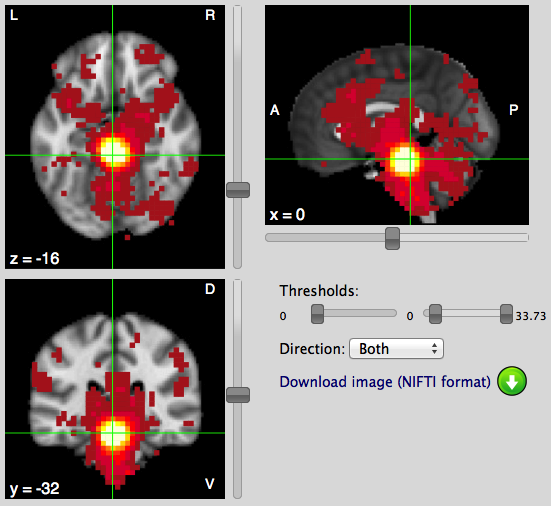This screenshot has width=551, height=506.
Task: Click the second threshold slider's lower handle
Action: coord(435,314)
